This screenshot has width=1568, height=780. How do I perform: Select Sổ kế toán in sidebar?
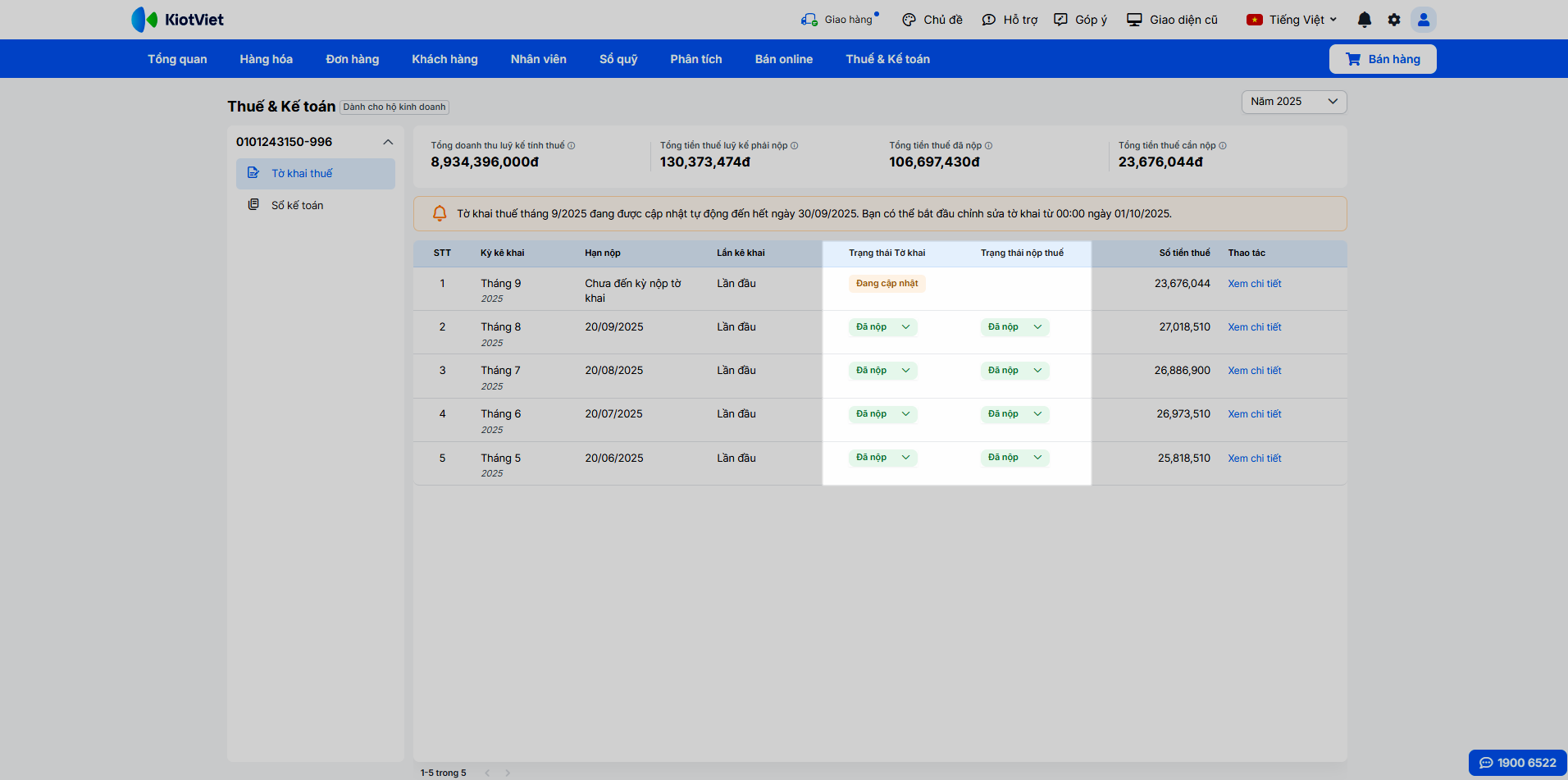pos(297,205)
